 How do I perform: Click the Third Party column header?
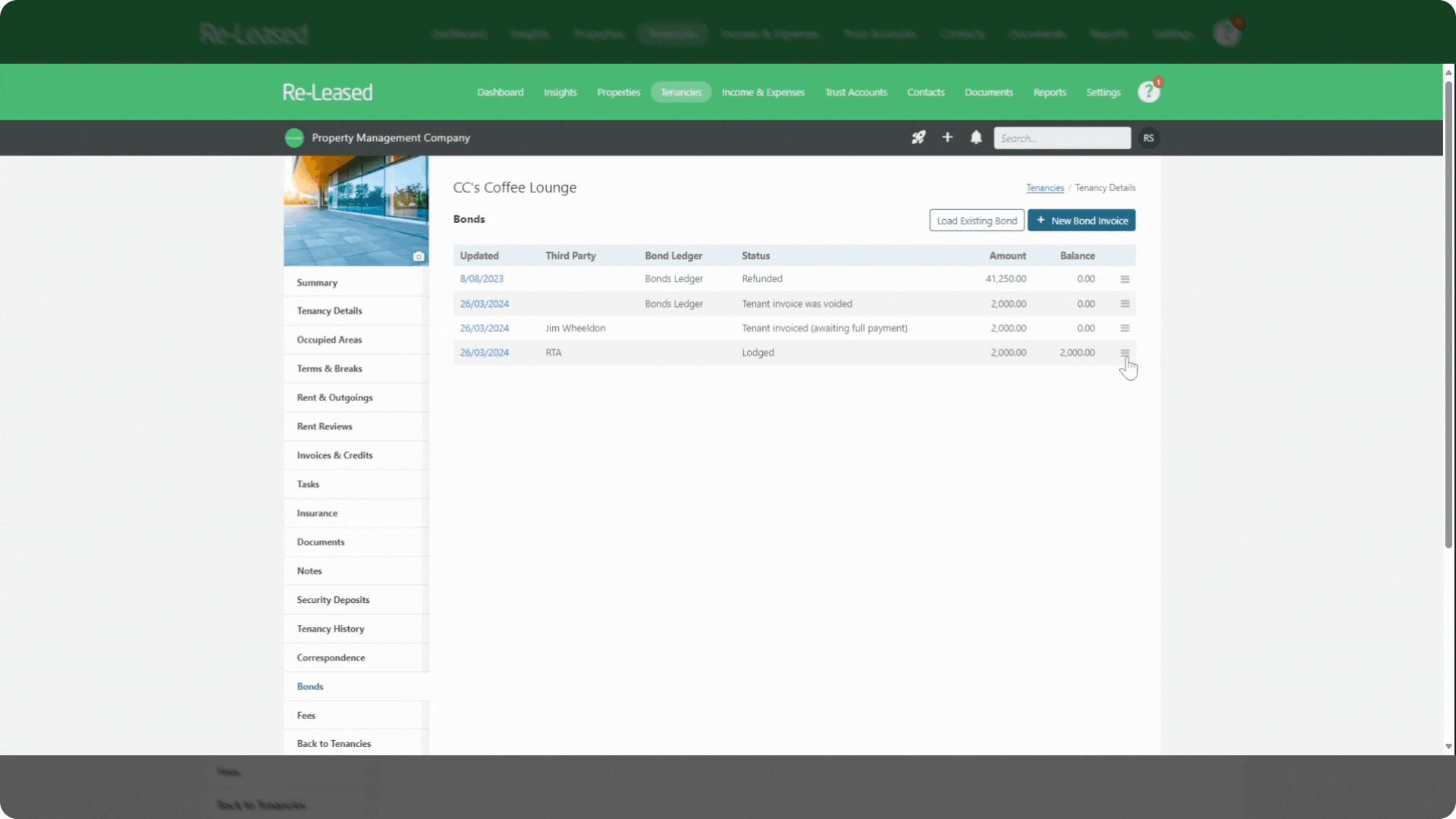point(570,256)
